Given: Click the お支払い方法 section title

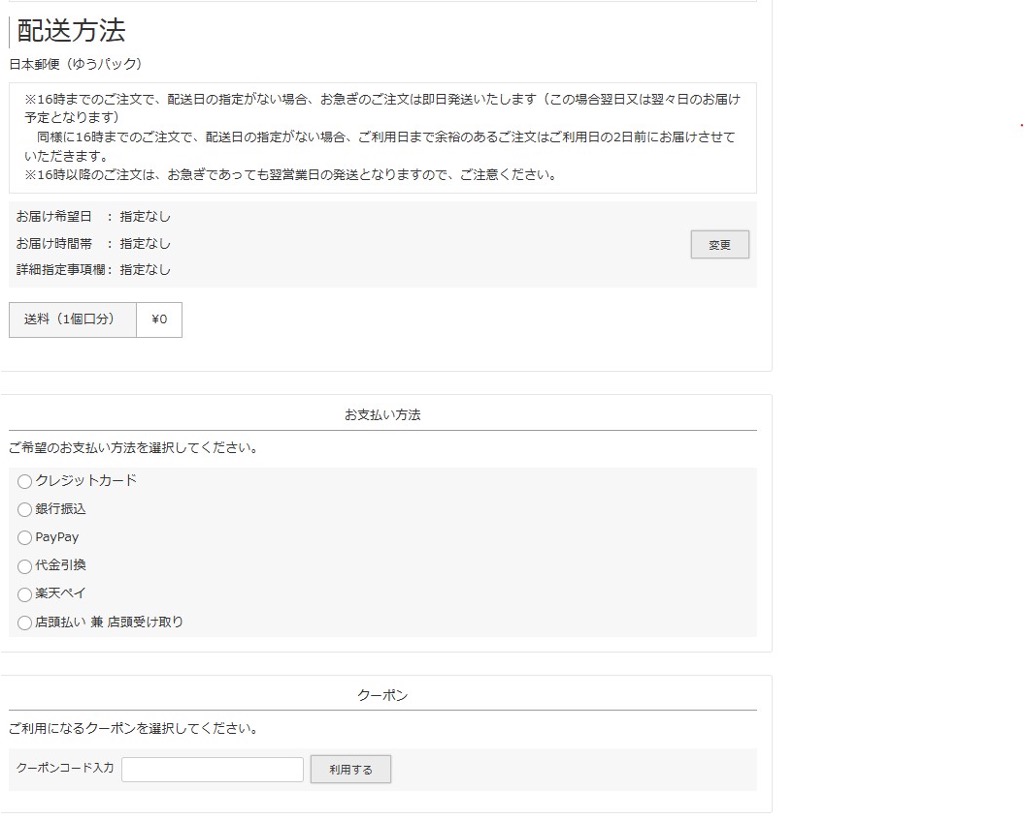Looking at the screenshot, I should point(384,414).
